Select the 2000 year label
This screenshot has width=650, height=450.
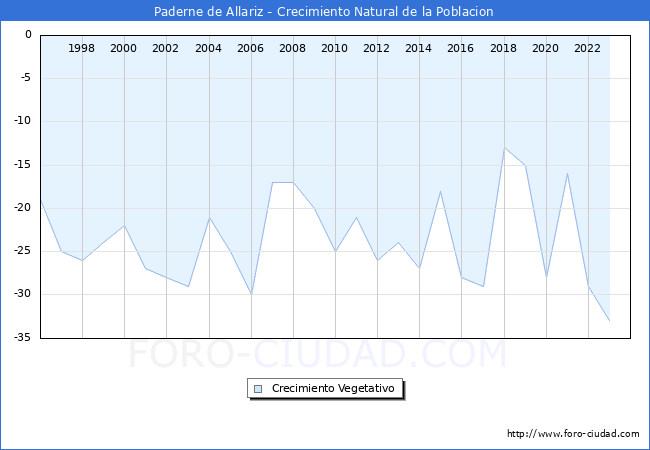(x=124, y=48)
